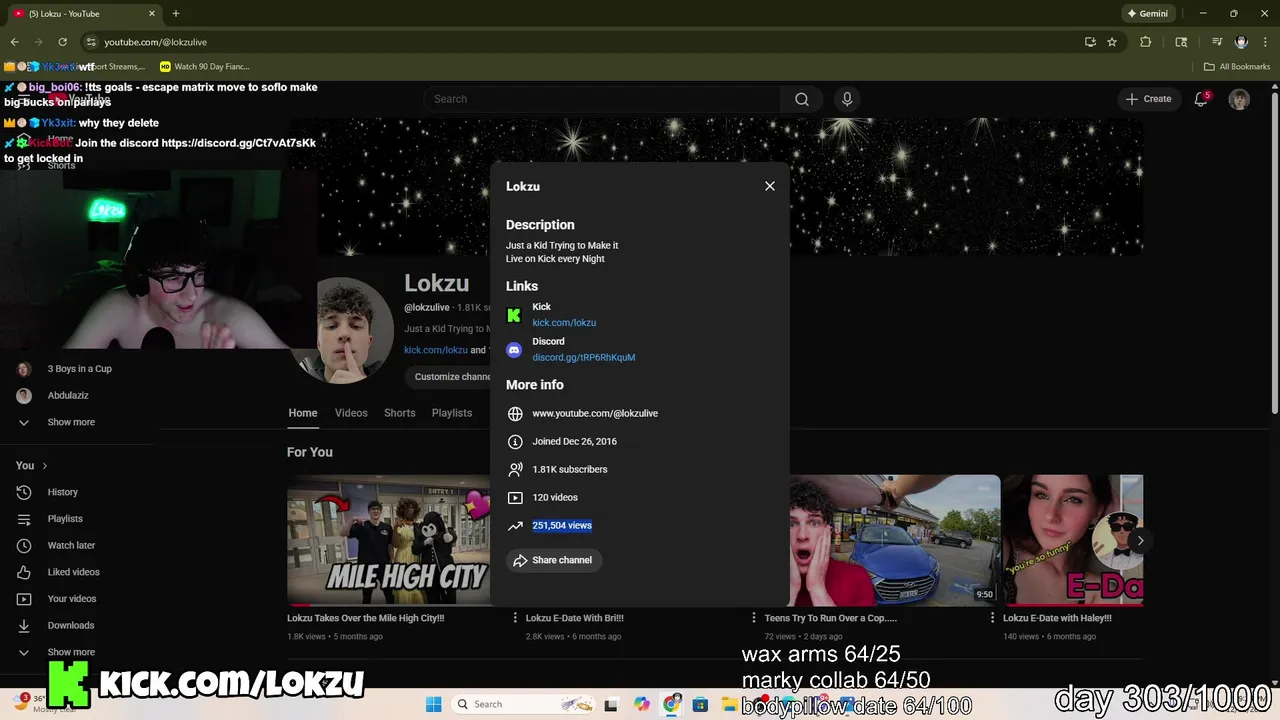This screenshot has height=720, width=1280.
Task: Reload the page in Chrome
Action: [62, 42]
